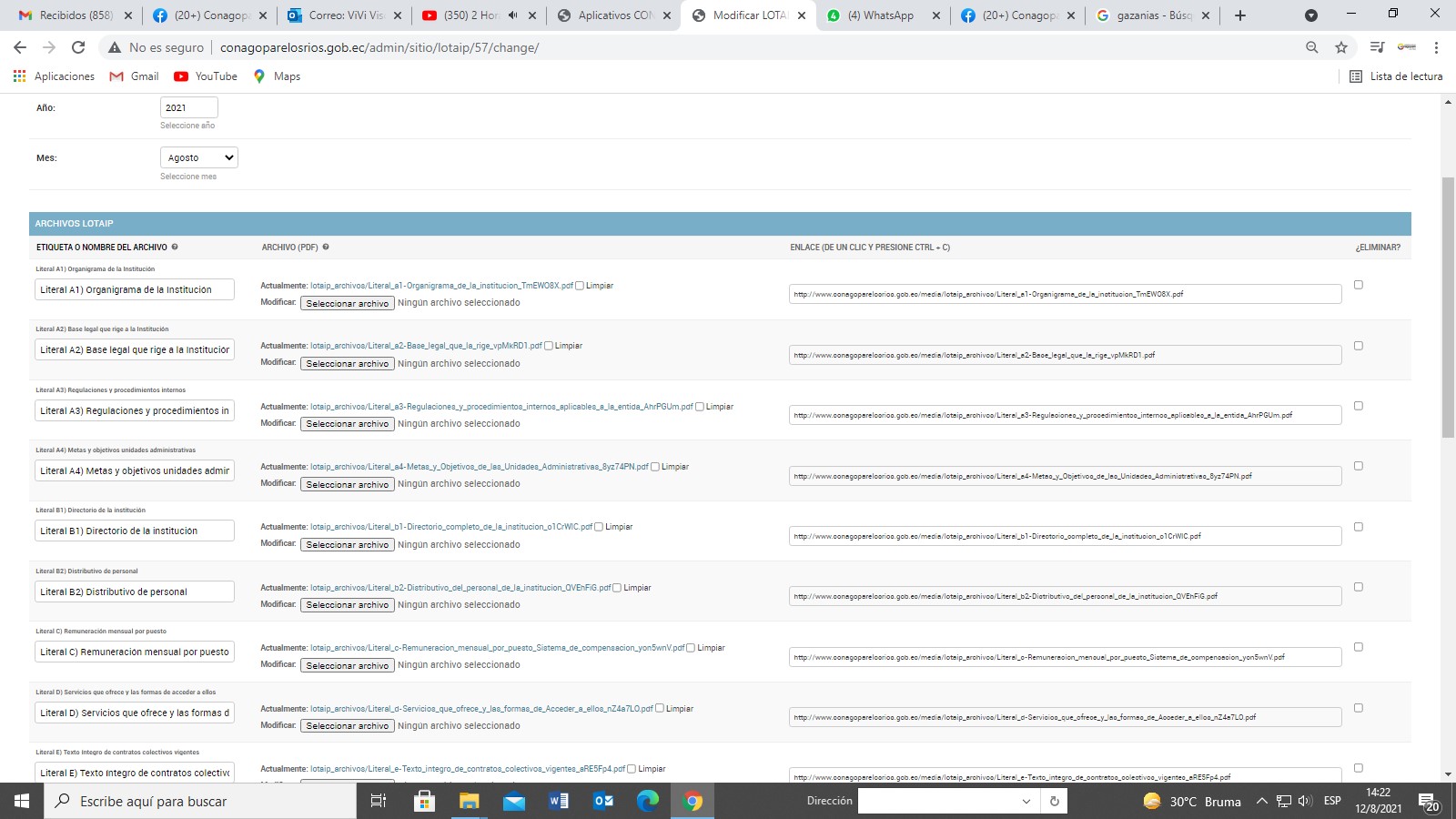The image size is (1456, 819).
Task: Click Seleccionar archivo for Literal c Remuneración
Action: click(348, 665)
